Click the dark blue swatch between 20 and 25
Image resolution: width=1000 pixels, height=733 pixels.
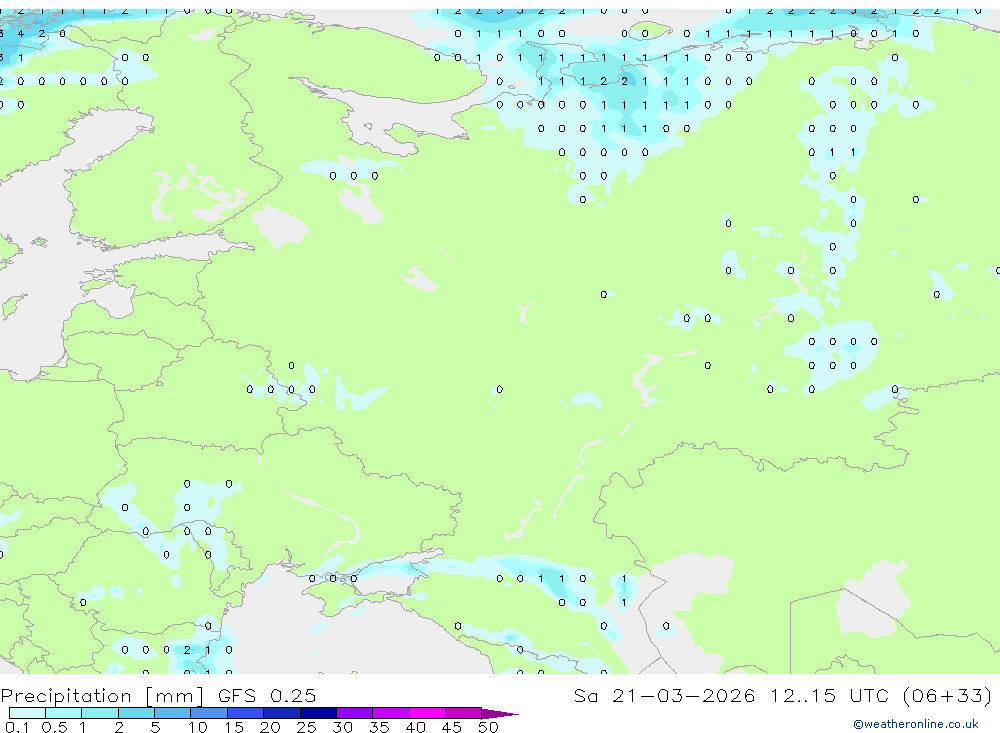tap(282, 713)
